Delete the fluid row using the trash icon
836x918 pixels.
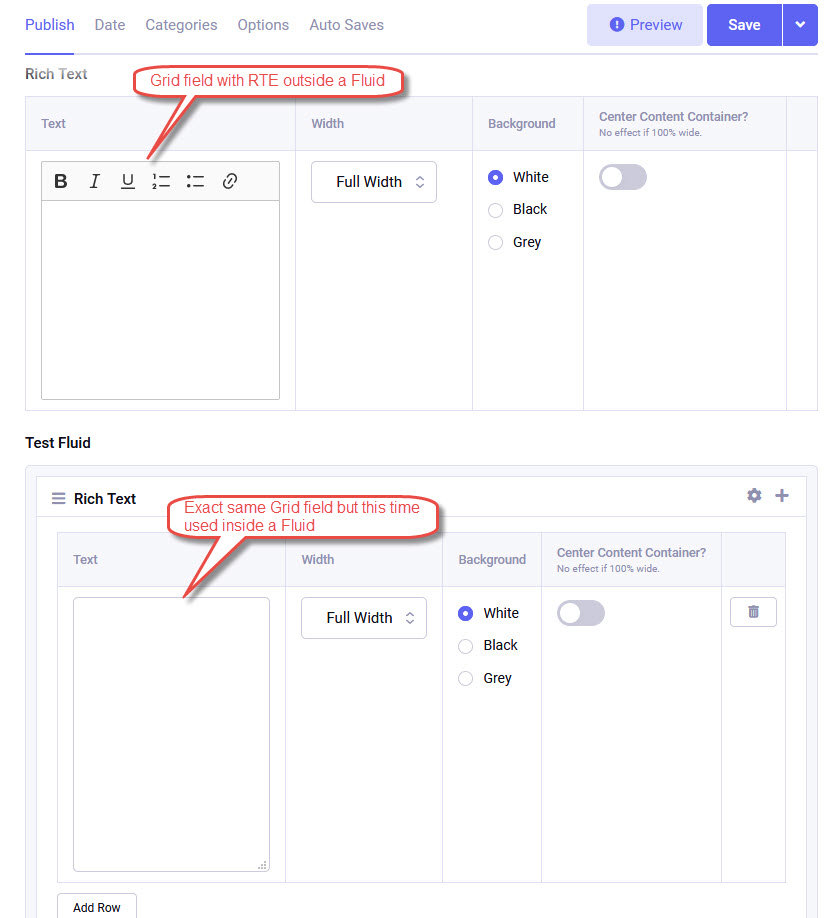tap(753, 612)
